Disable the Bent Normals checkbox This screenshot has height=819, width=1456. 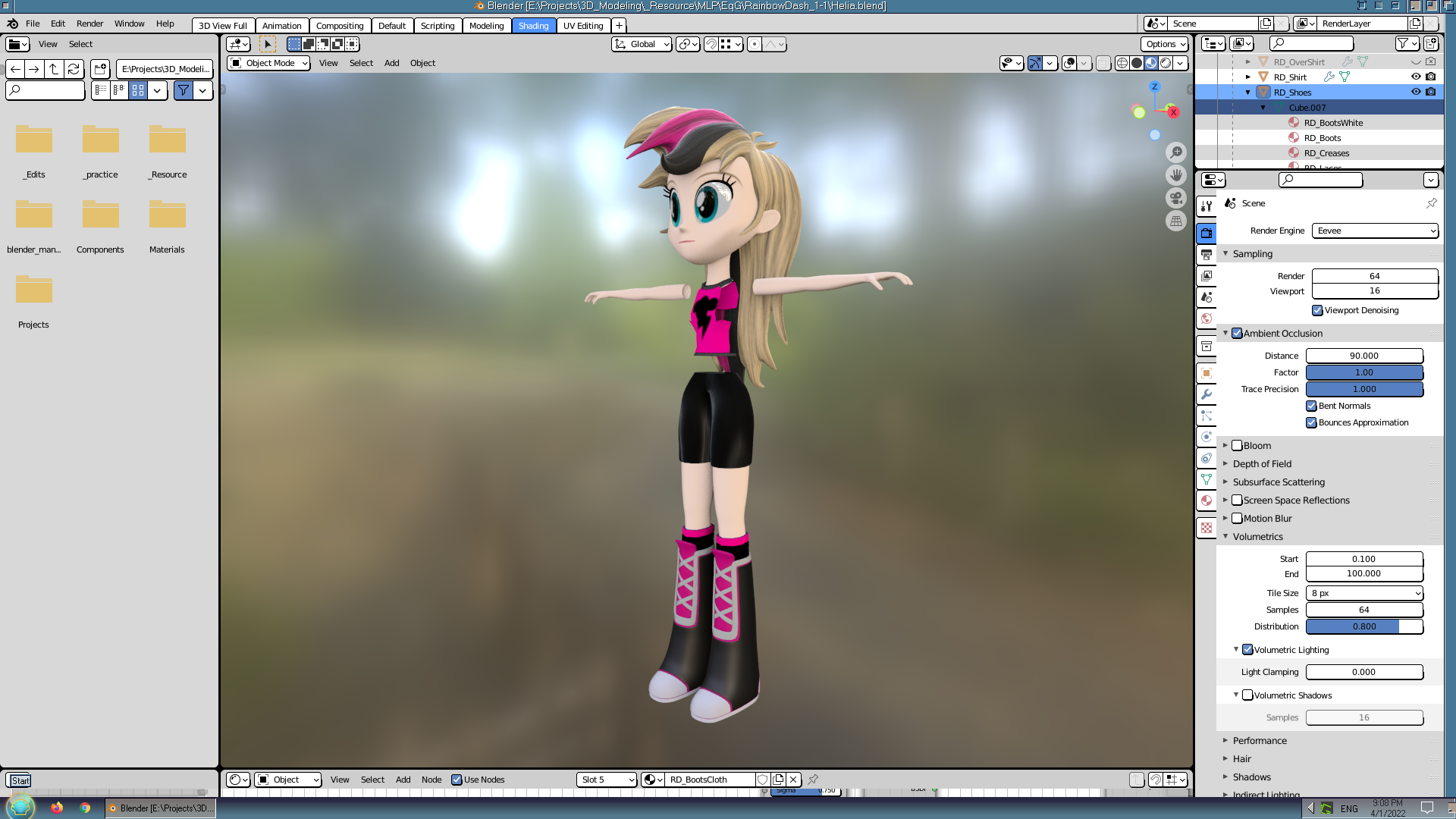pyautogui.click(x=1311, y=406)
